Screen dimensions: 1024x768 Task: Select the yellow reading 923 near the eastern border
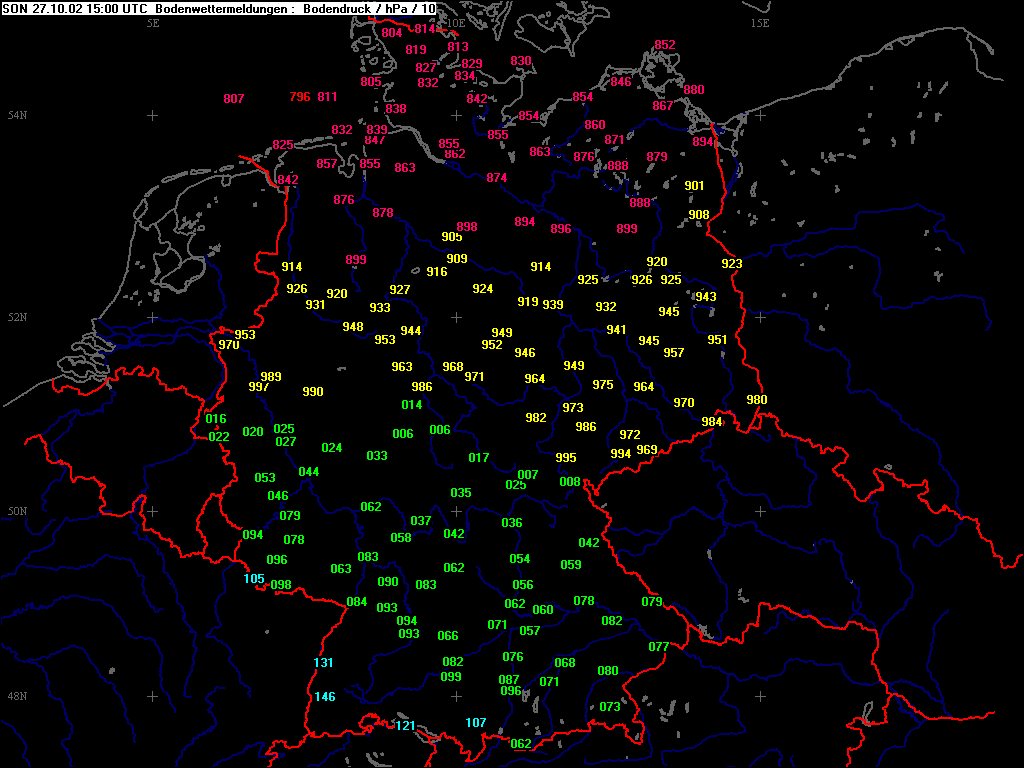731,263
